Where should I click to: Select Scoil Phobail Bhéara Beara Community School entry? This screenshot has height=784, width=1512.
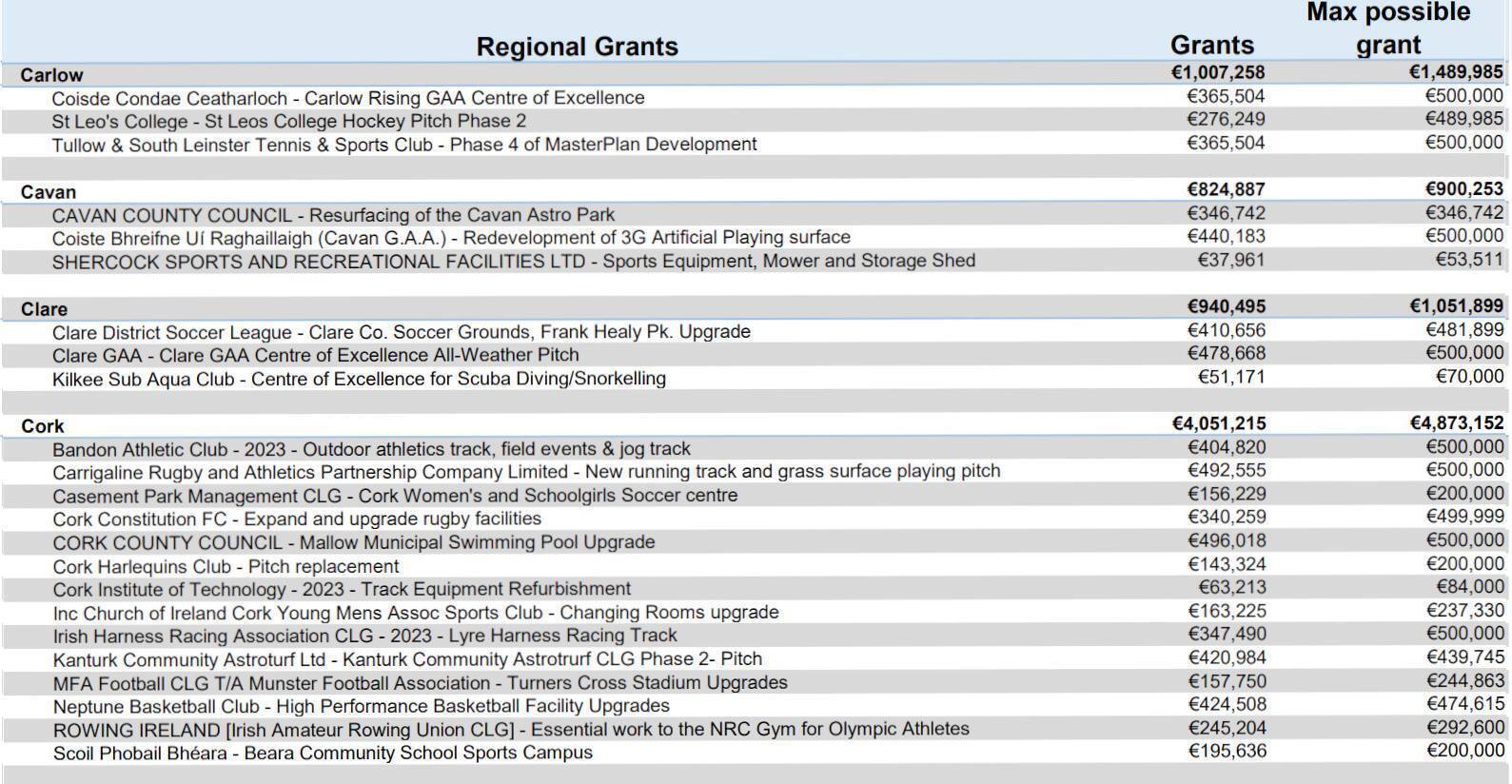point(323,753)
